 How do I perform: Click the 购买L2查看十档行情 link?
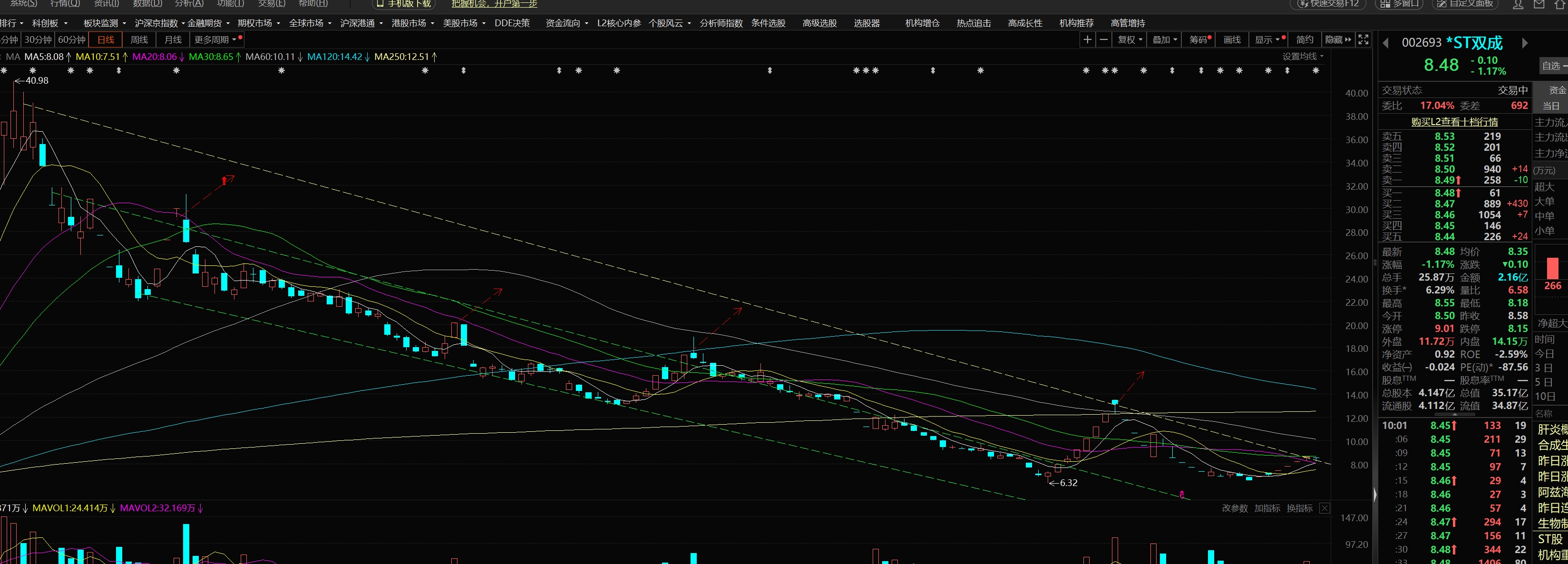(1454, 122)
